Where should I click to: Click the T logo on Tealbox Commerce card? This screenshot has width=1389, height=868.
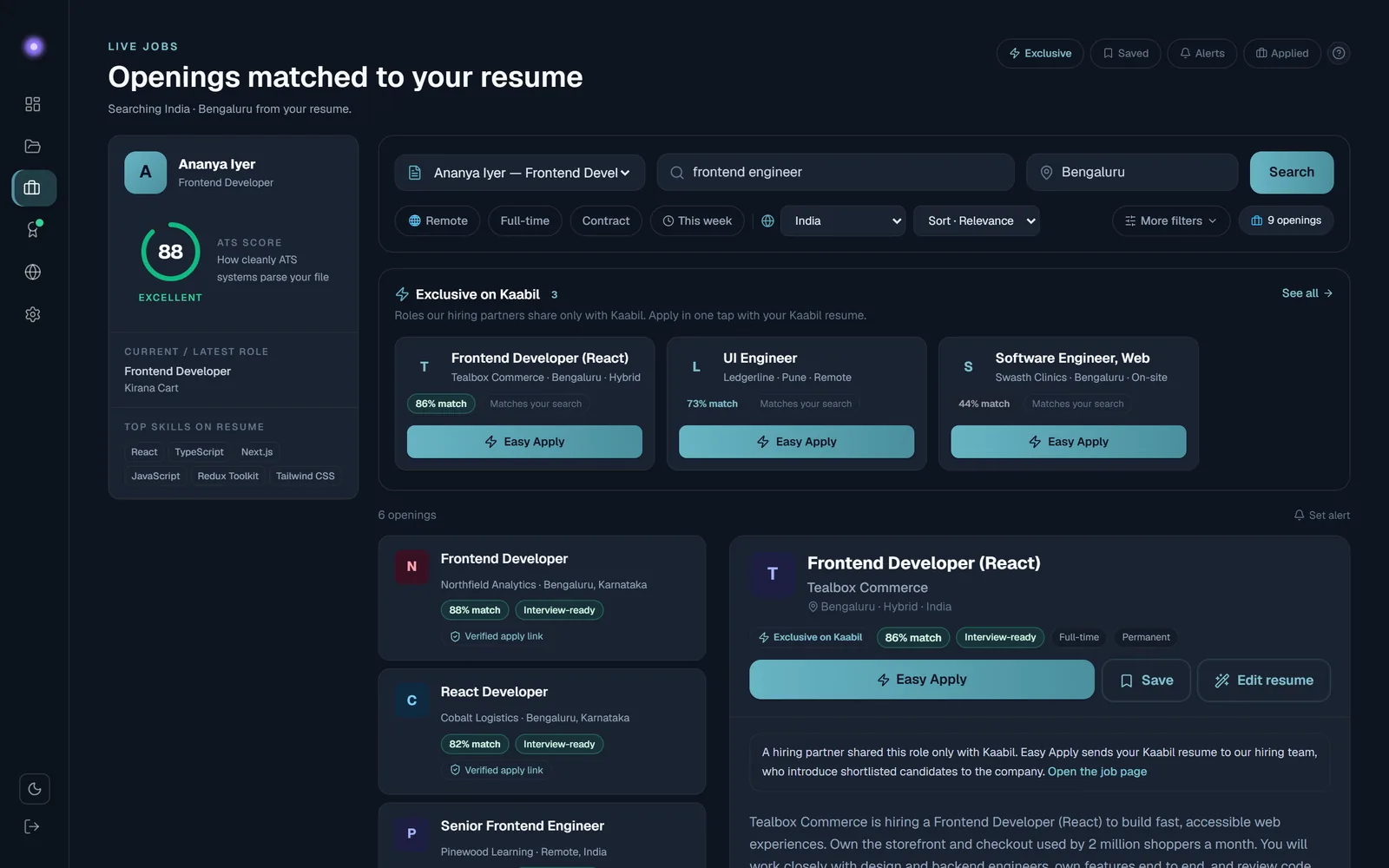[x=425, y=366]
